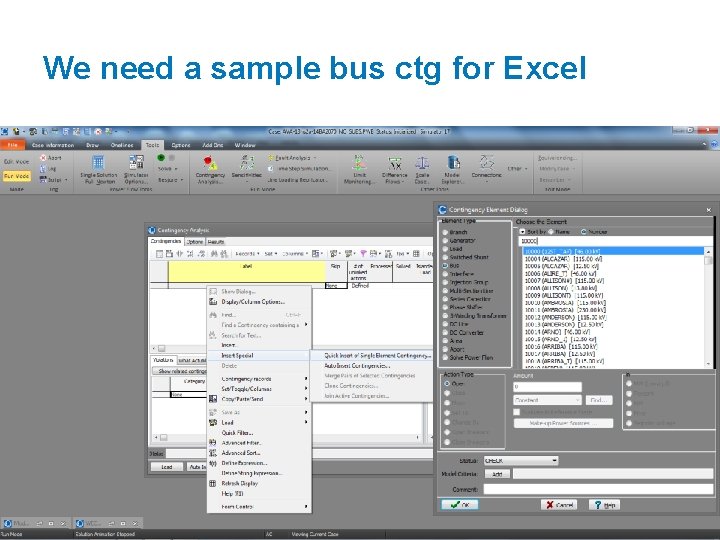Screen dimensions: 720x540
Task: Open Time Step Simulation tool
Action: click(x=298, y=169)
